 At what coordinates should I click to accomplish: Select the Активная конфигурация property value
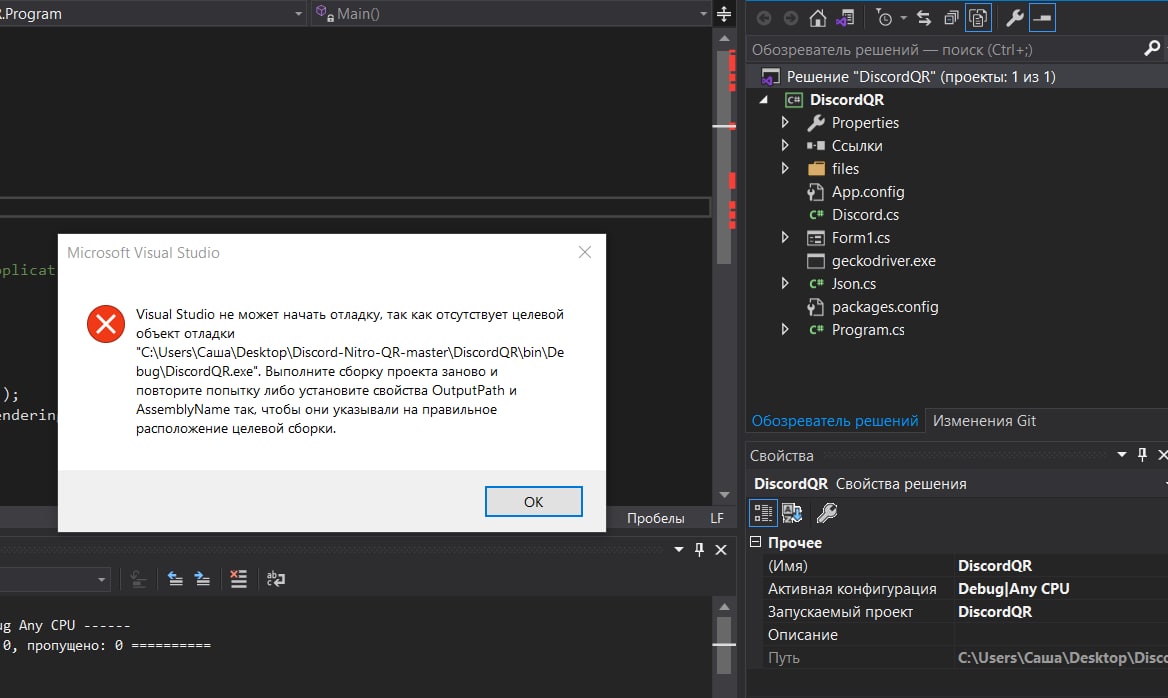[x=1013, y=588]
